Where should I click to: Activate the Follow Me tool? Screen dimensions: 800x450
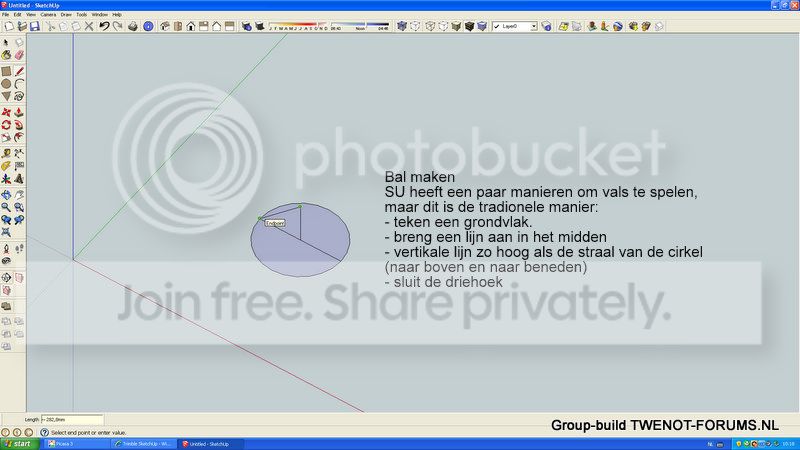tap(19, 125)
